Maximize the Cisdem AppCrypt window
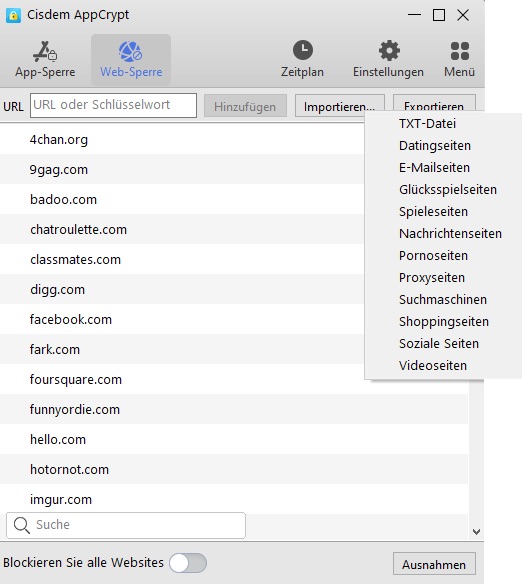Screen dimensions: 522x584 coord(439,15)
